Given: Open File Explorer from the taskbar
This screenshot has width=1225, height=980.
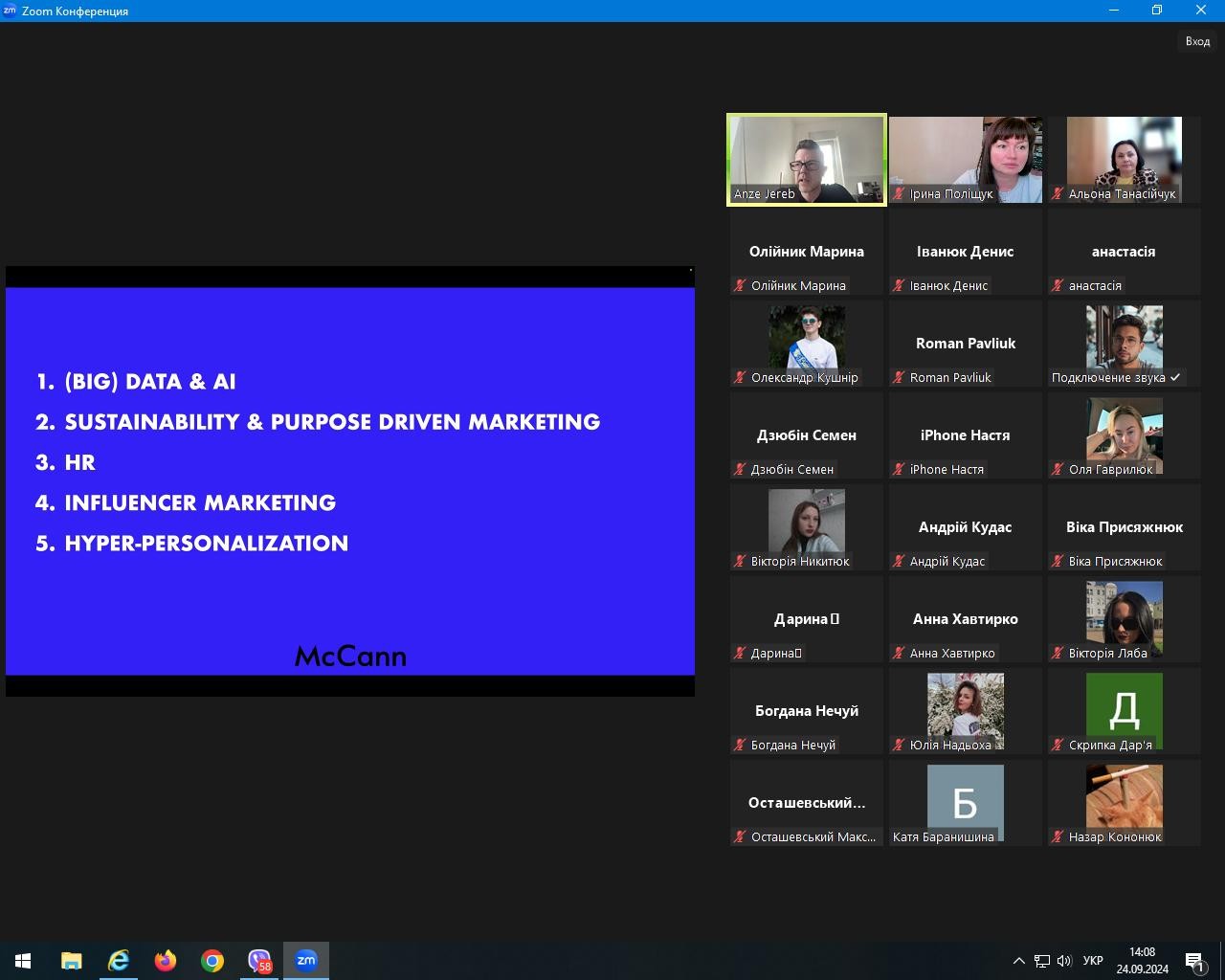Looking at the screenshot, I should coord(72,960).
